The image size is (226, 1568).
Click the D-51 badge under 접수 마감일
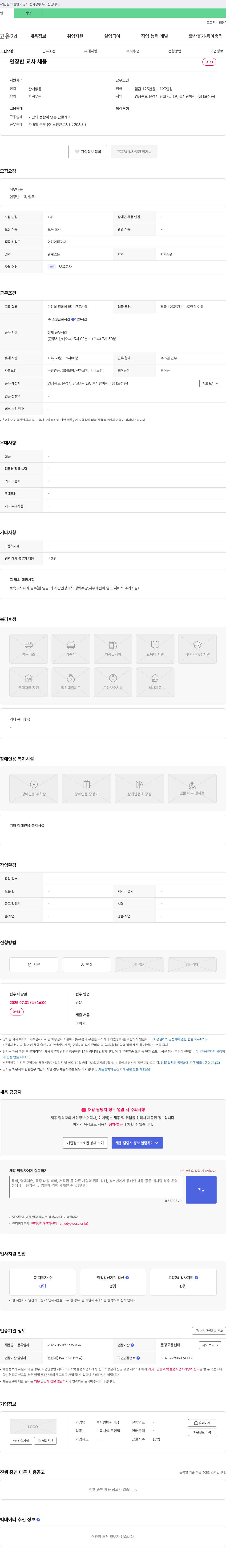16,1012
